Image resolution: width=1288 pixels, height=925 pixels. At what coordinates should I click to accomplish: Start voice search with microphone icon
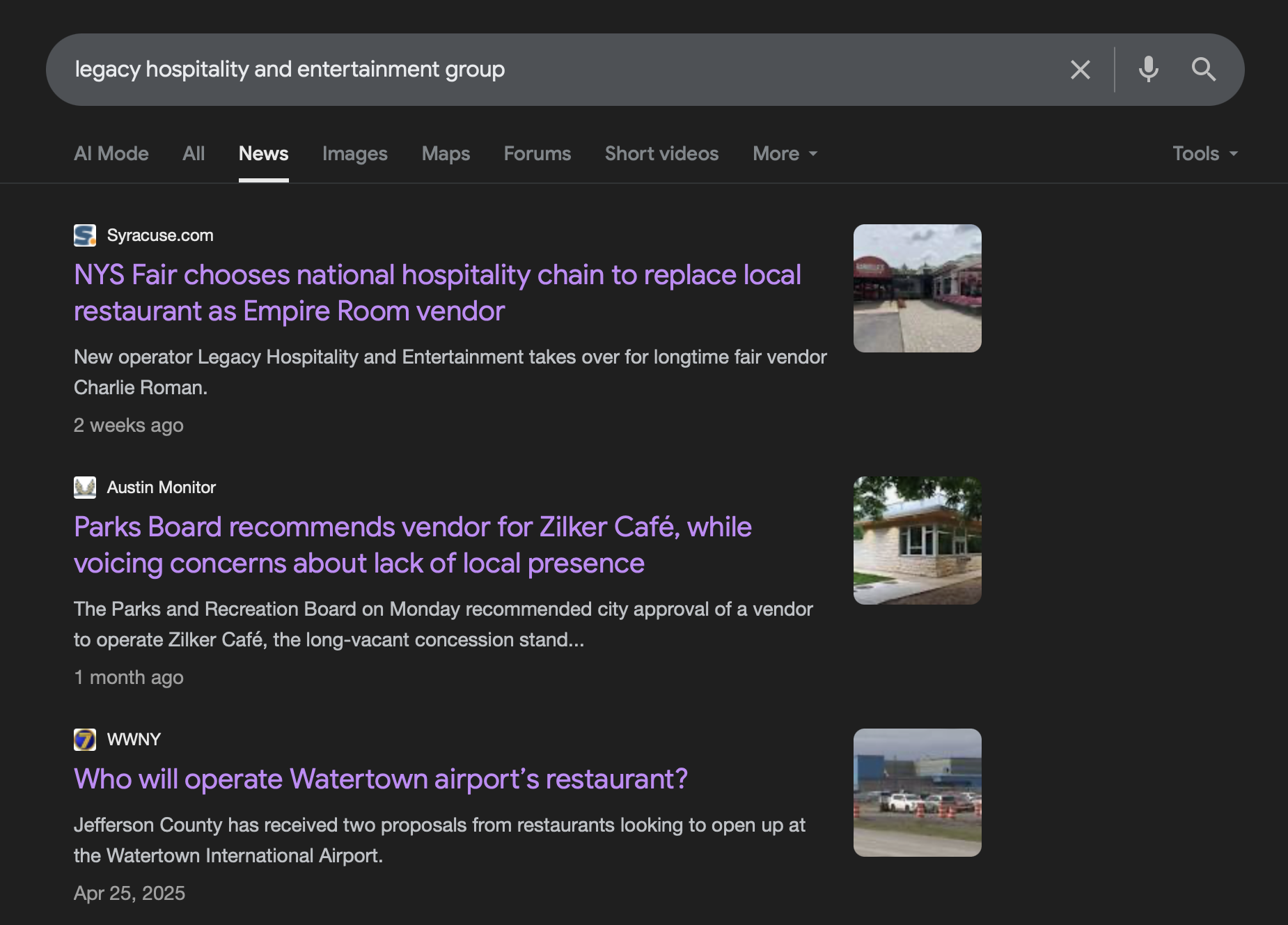coord(1148,70)
